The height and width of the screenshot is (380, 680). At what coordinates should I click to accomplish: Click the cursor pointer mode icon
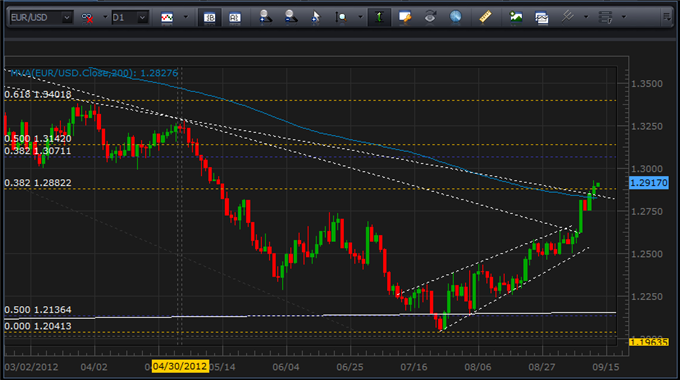coord(316,17)
